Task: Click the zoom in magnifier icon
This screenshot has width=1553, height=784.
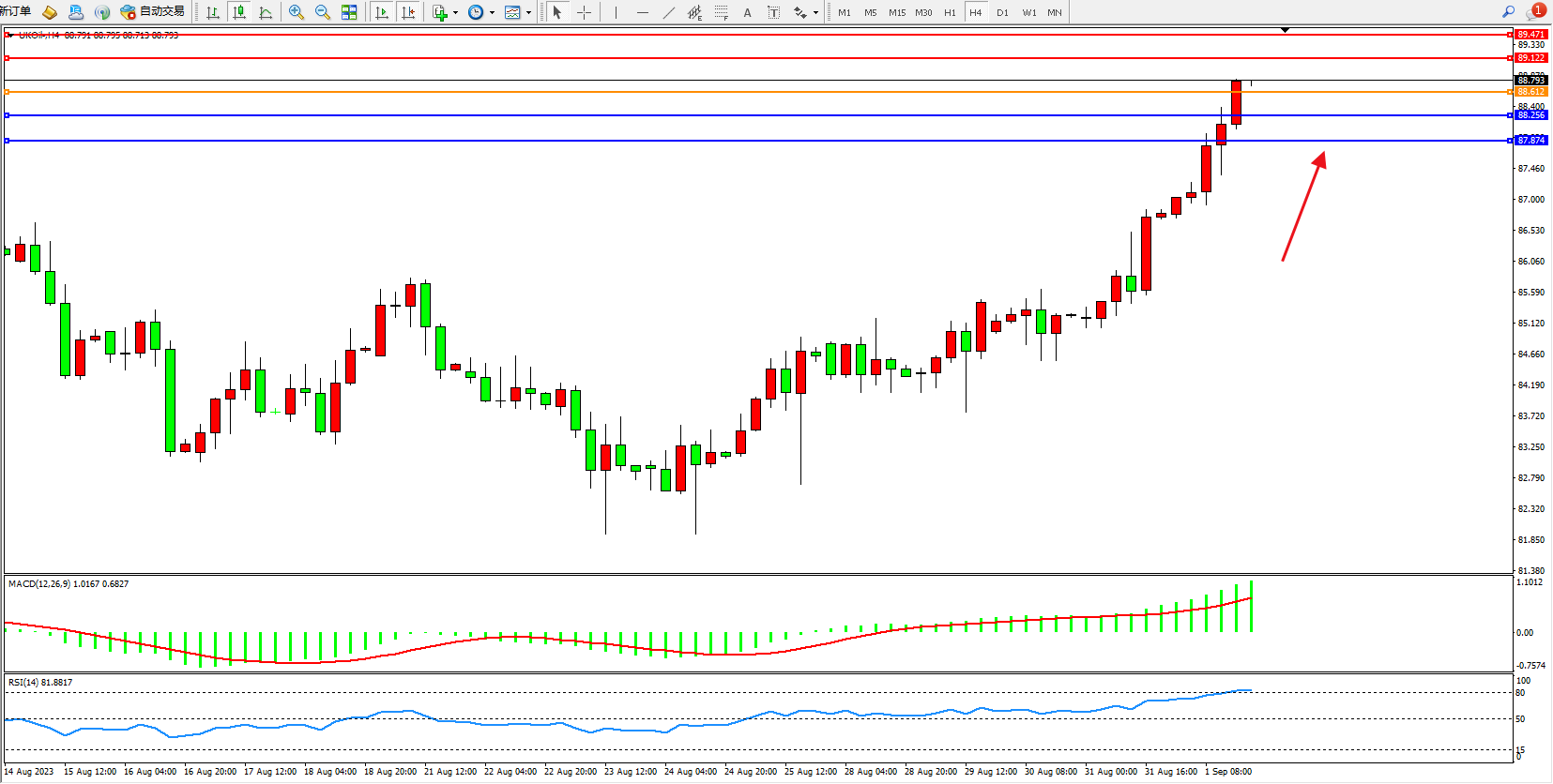Action: pos(297,12)
